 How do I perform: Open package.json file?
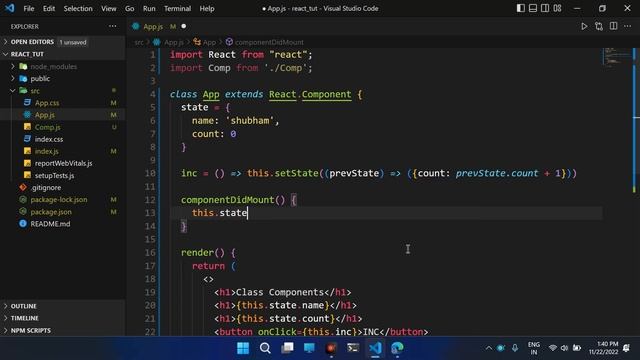51,212
